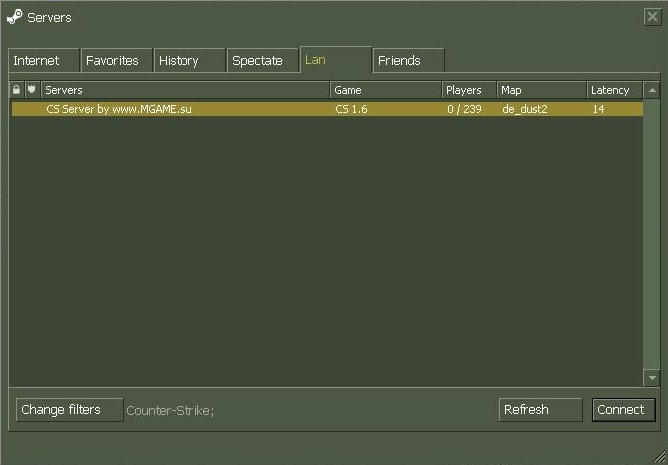The width and height of the screenshot is (668, 465).
Task: Sort list by Game column header
Action: coord(386,90)
